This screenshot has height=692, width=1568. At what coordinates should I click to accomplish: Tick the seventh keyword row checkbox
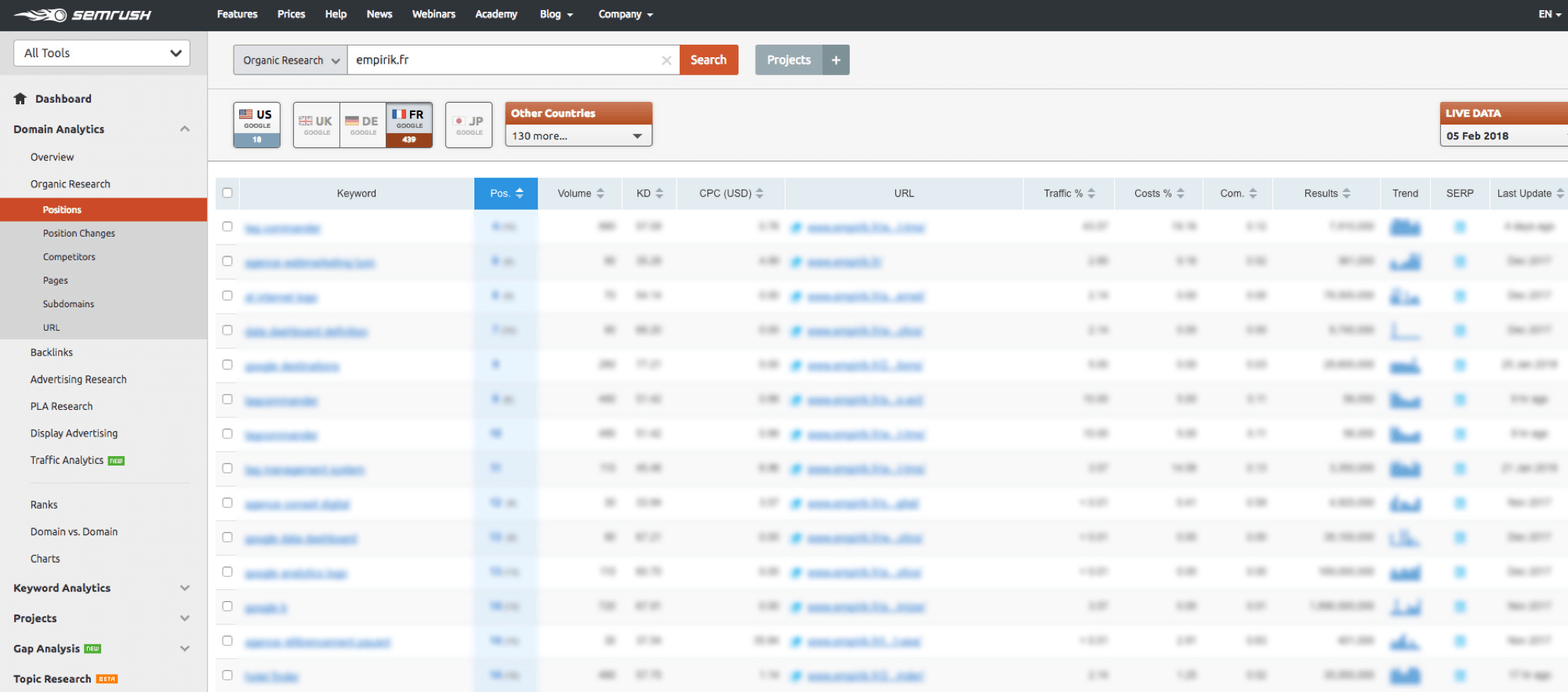tap(227, 433)
